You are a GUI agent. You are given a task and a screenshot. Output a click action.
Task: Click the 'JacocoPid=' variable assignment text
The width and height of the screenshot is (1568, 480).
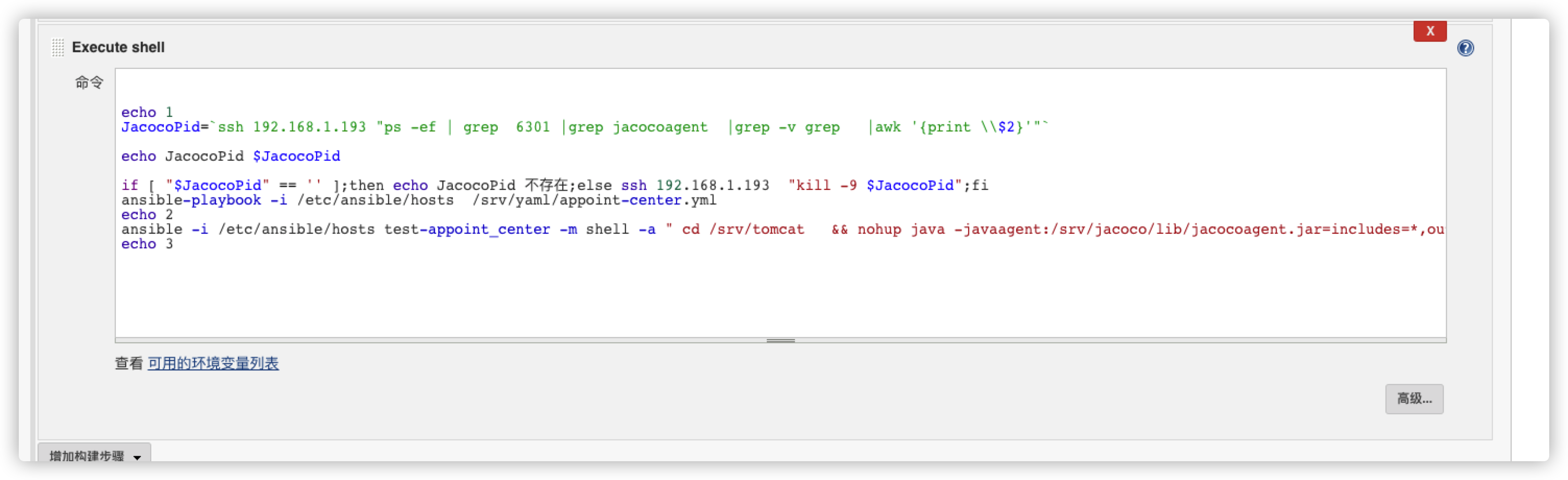tap(165, 127)
